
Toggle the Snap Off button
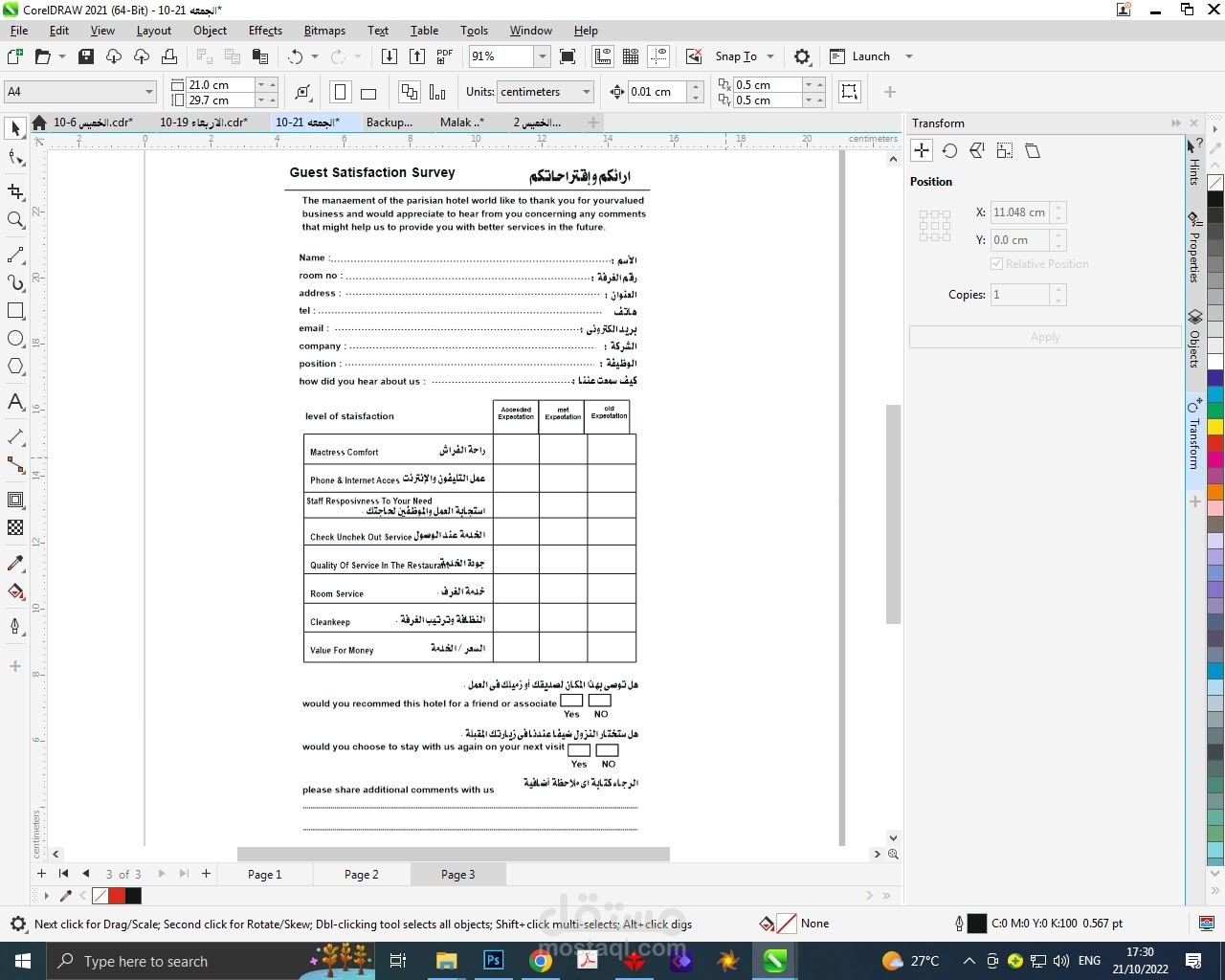(695, 56)
